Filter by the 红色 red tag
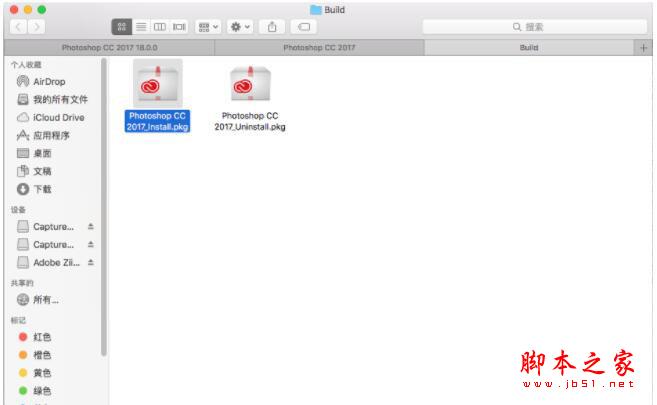Screen dimensions: 657x405 click(x=35, y=337)
